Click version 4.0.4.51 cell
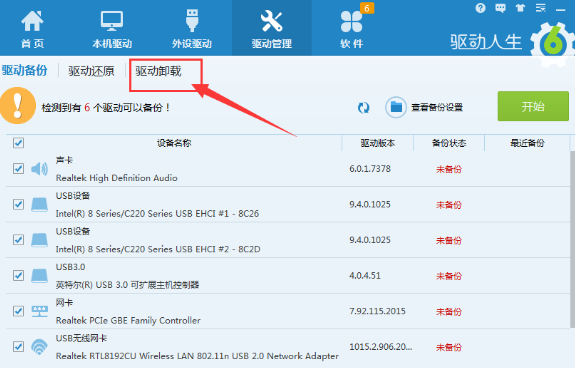Viewport: 575px width, 368px height. (365, 275)
